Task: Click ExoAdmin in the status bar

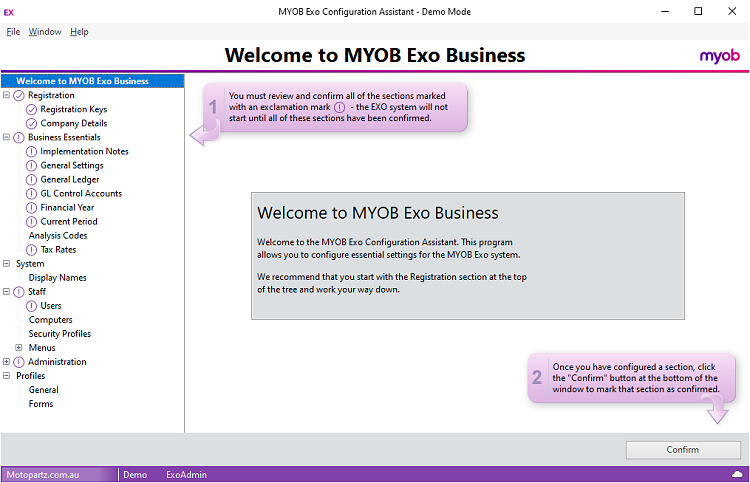Action: click(186, 474)
